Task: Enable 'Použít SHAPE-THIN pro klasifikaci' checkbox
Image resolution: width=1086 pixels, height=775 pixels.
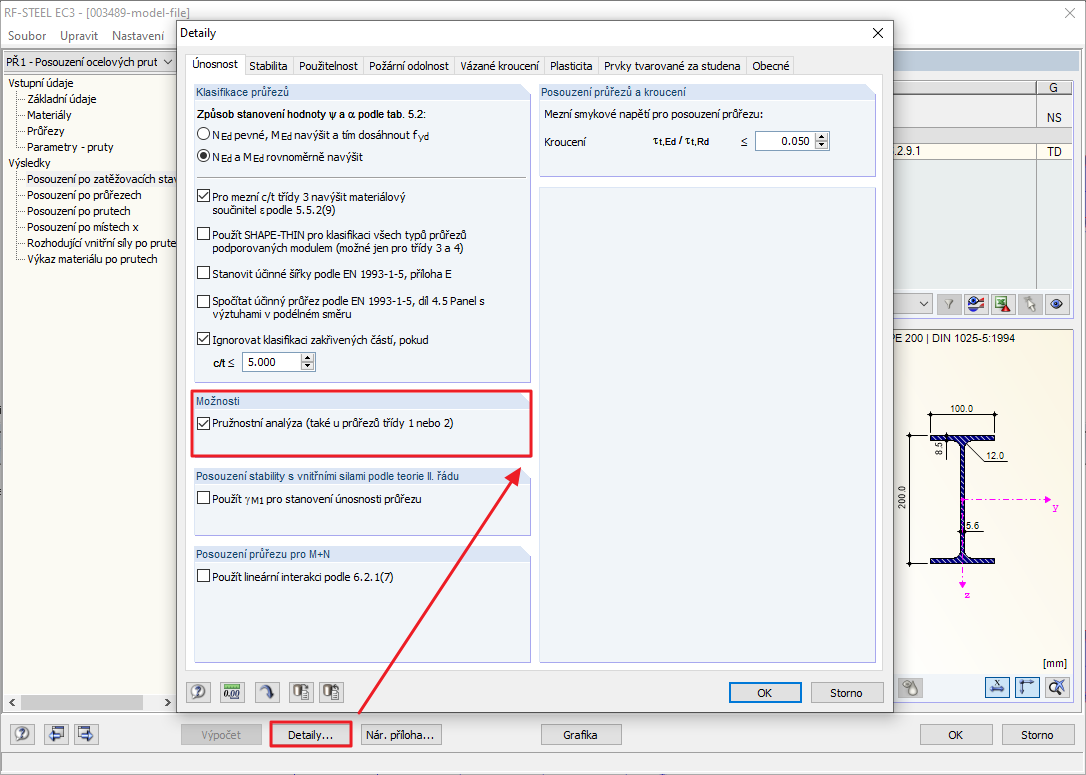Action: 204,234
